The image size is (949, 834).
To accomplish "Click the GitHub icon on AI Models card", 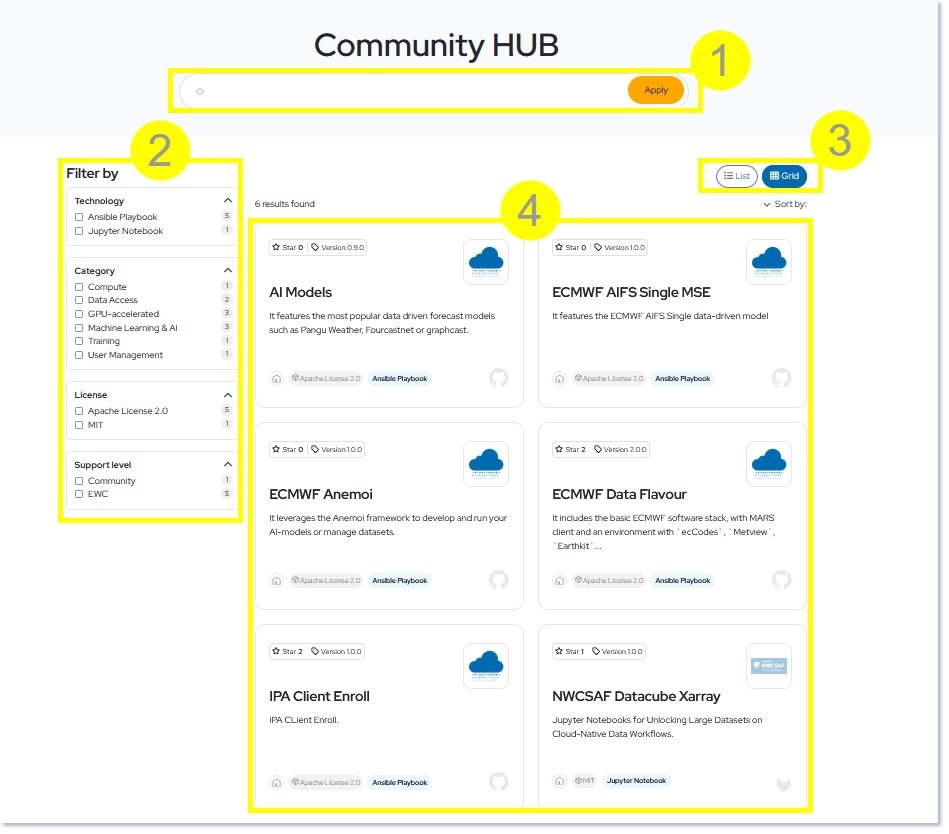I will coord(499,379).
